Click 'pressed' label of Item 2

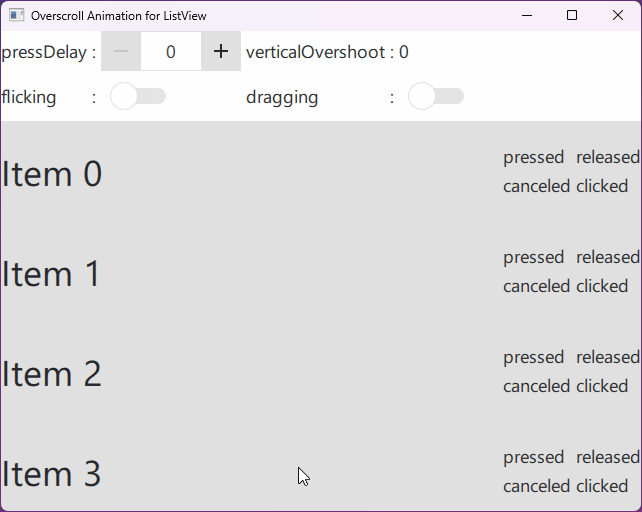tap(534, 357)
